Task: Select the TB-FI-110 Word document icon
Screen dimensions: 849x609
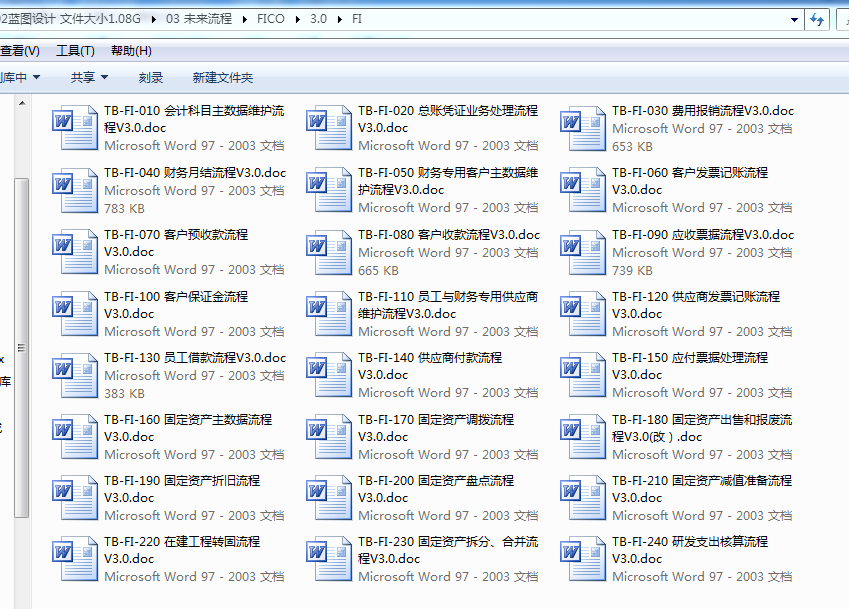Action: coord(329,314)
